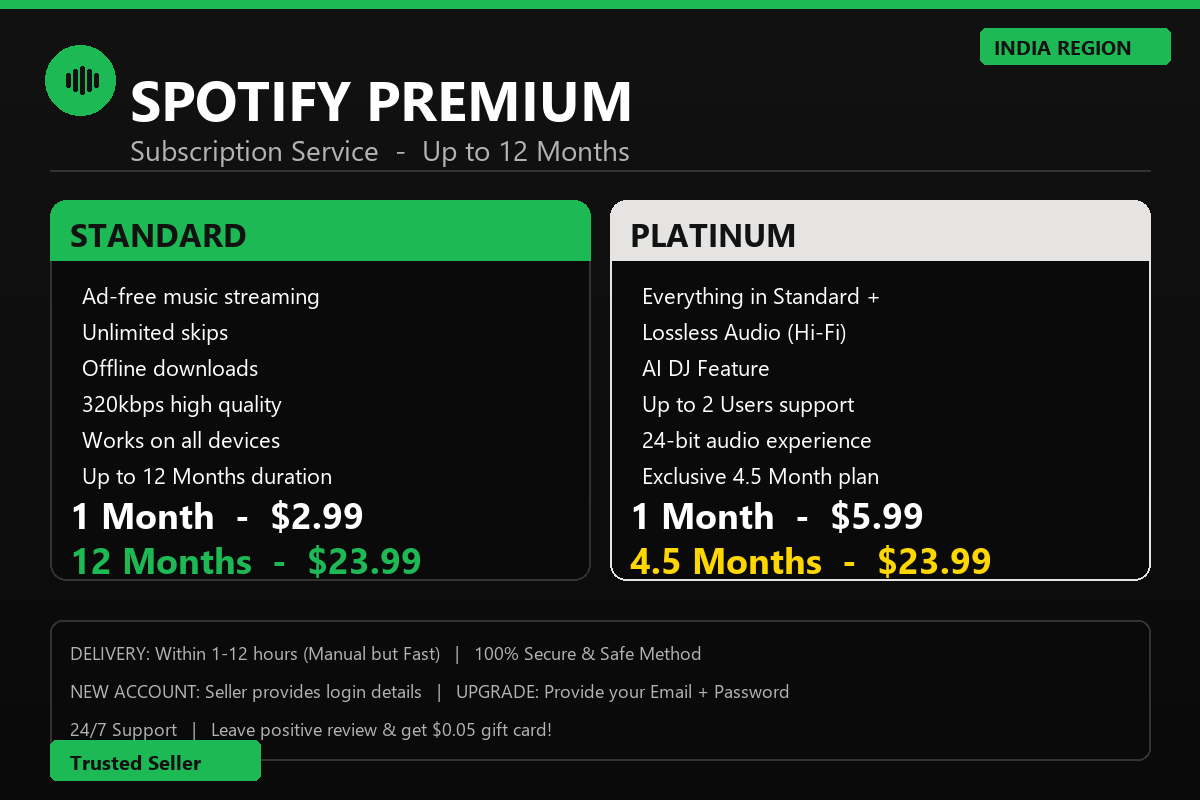Click the green sound-wave logo icon

tap(81, 80)
